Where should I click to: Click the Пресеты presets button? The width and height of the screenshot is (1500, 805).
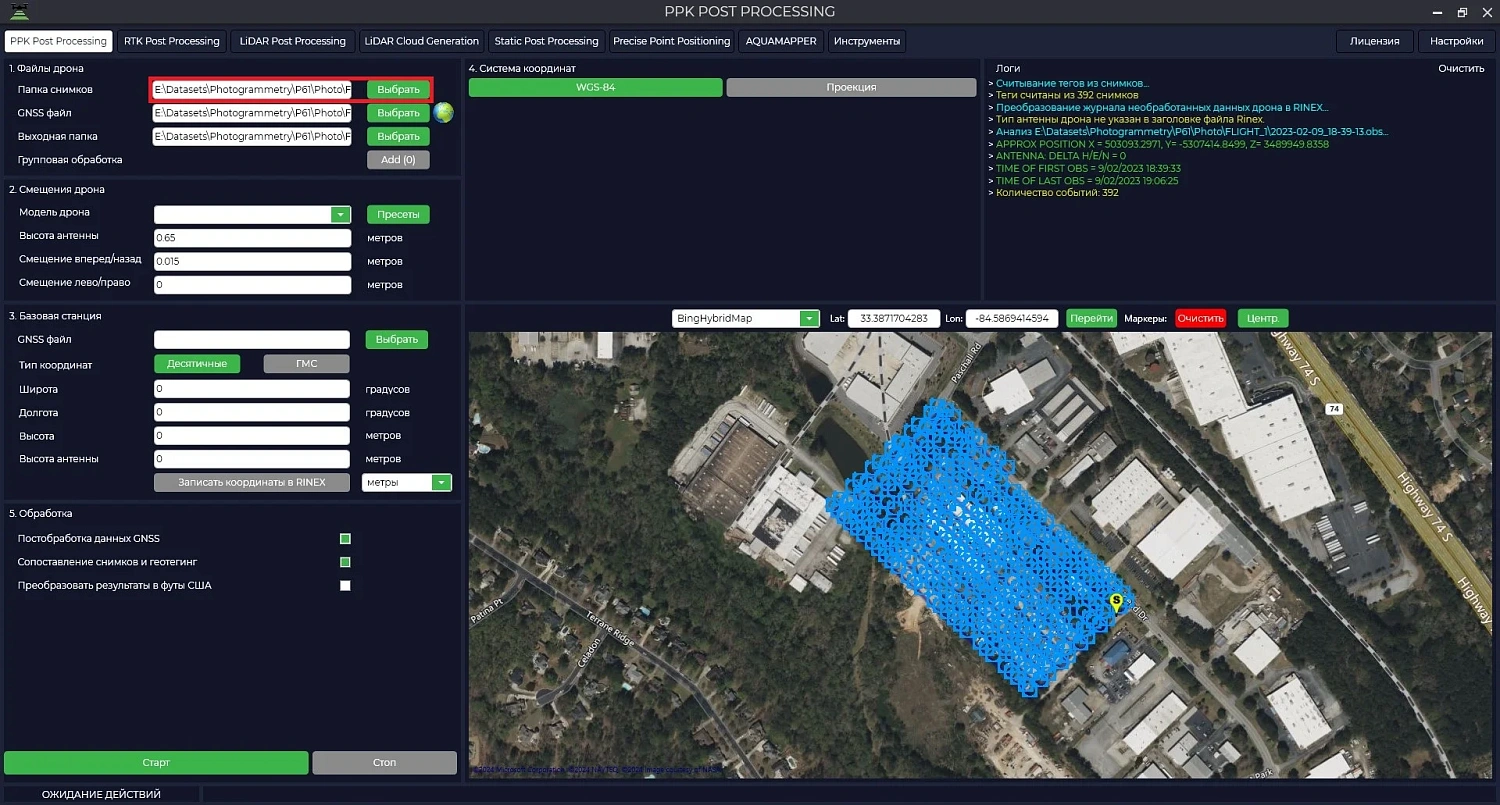pos(397,215)
